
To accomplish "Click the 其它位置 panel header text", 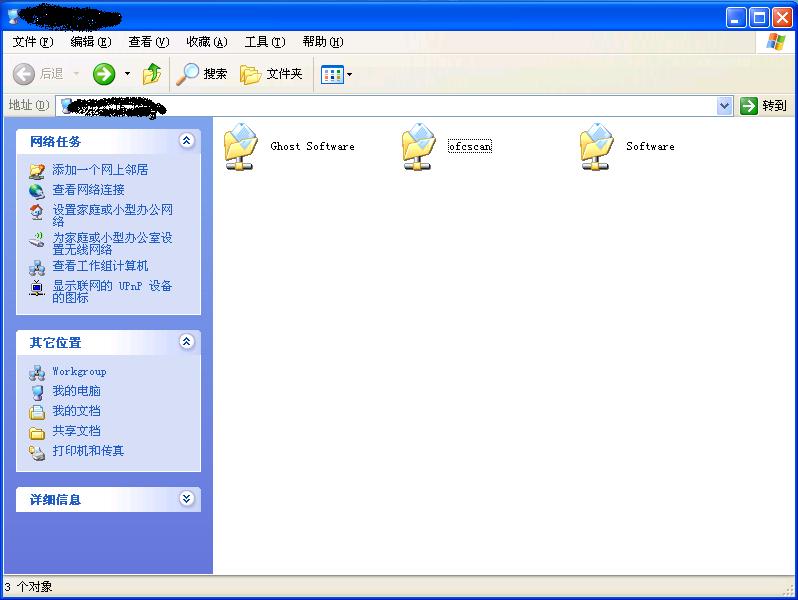I will click(55, 342).
